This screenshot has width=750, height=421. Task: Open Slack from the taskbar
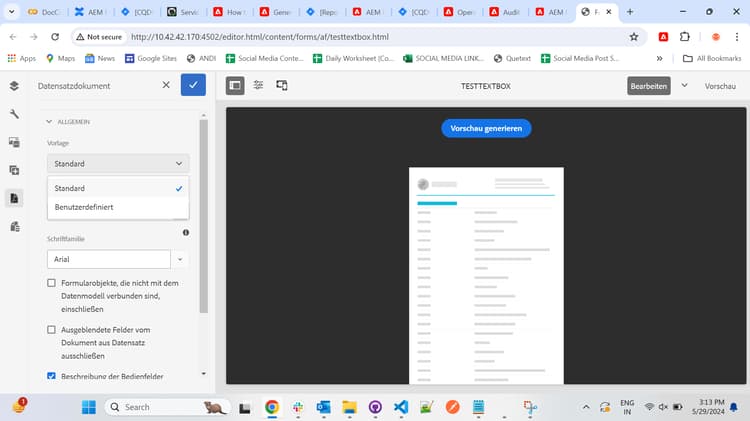pos(298,407)
